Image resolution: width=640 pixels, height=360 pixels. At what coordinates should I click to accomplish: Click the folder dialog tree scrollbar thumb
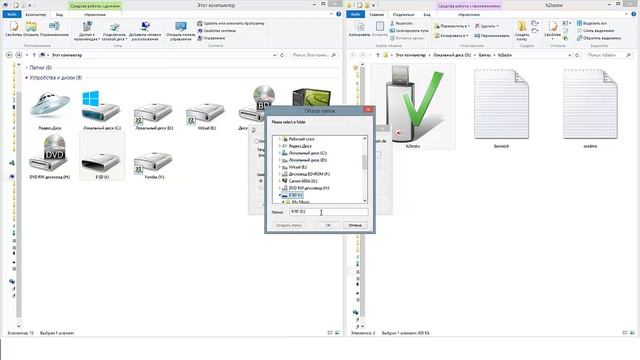pyautogui.click(x=364, y=162)
